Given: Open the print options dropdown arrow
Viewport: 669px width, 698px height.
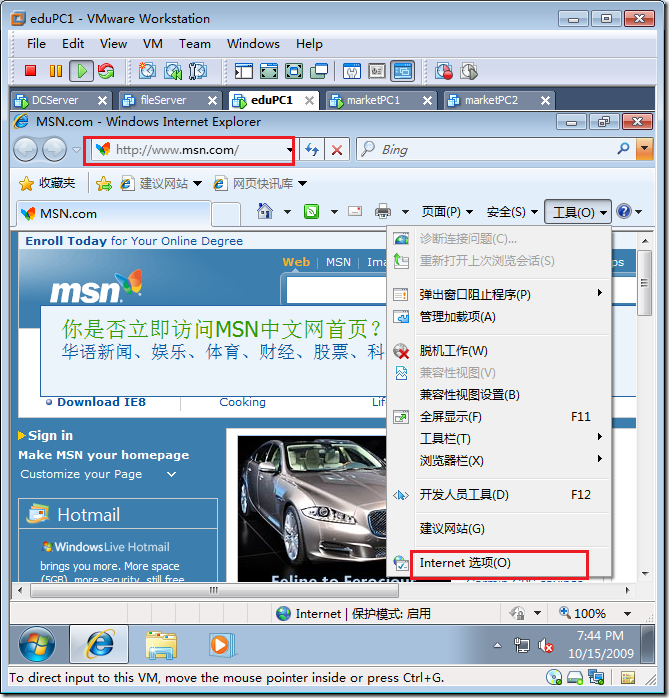Looking at the screenshot, I should (405, 212).
